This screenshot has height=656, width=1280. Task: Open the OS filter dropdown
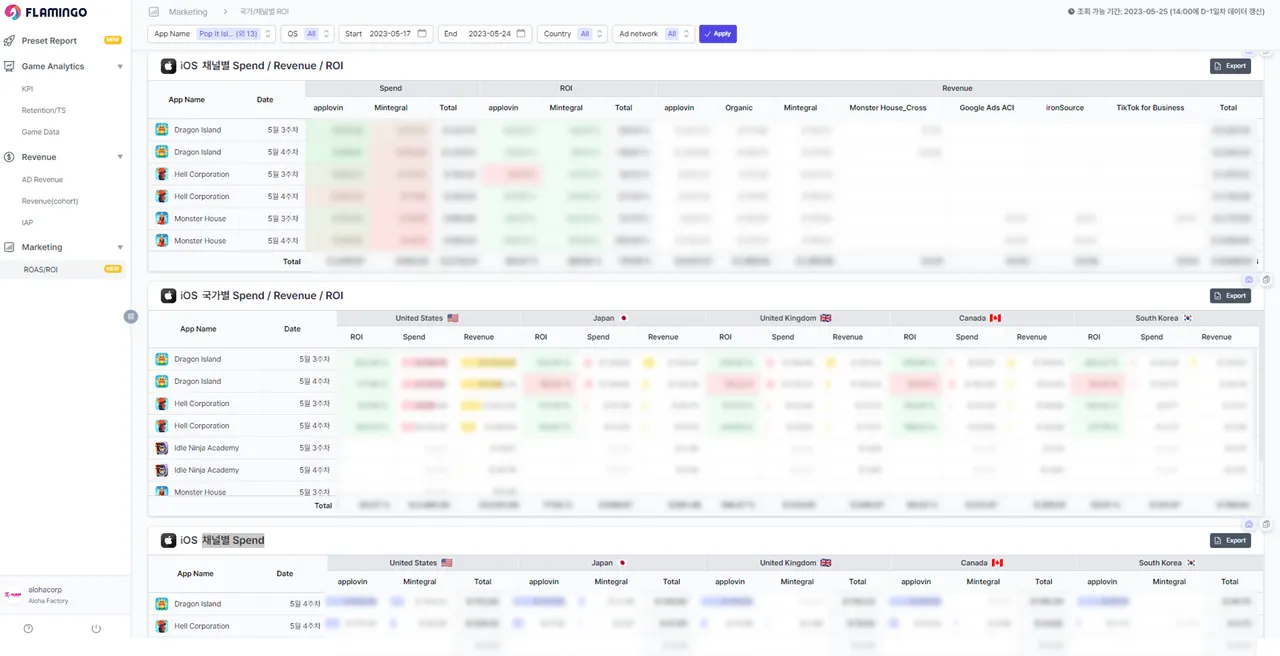(306, 34)
